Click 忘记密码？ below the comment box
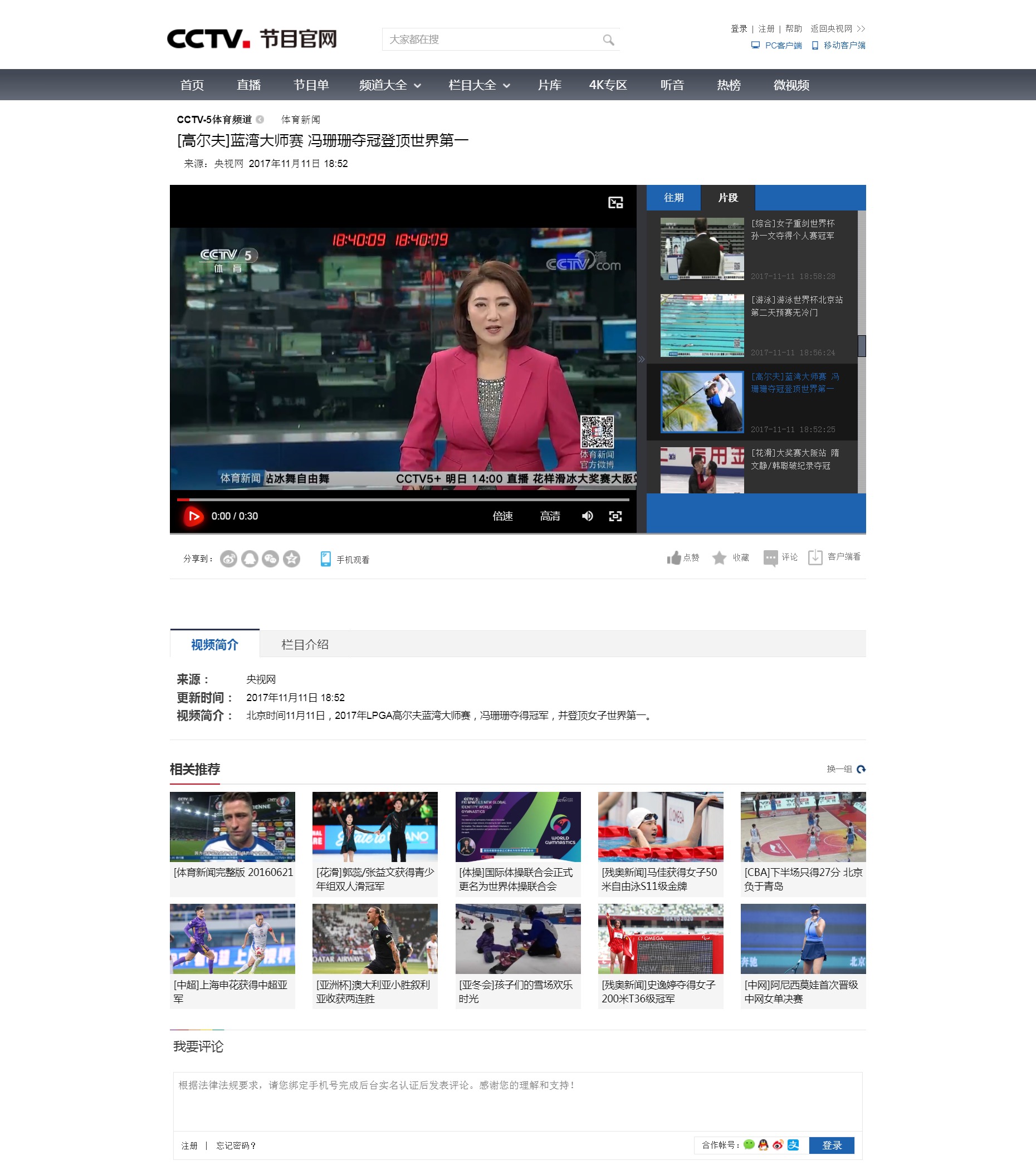The image size is (1036, 1175). 236,1145
